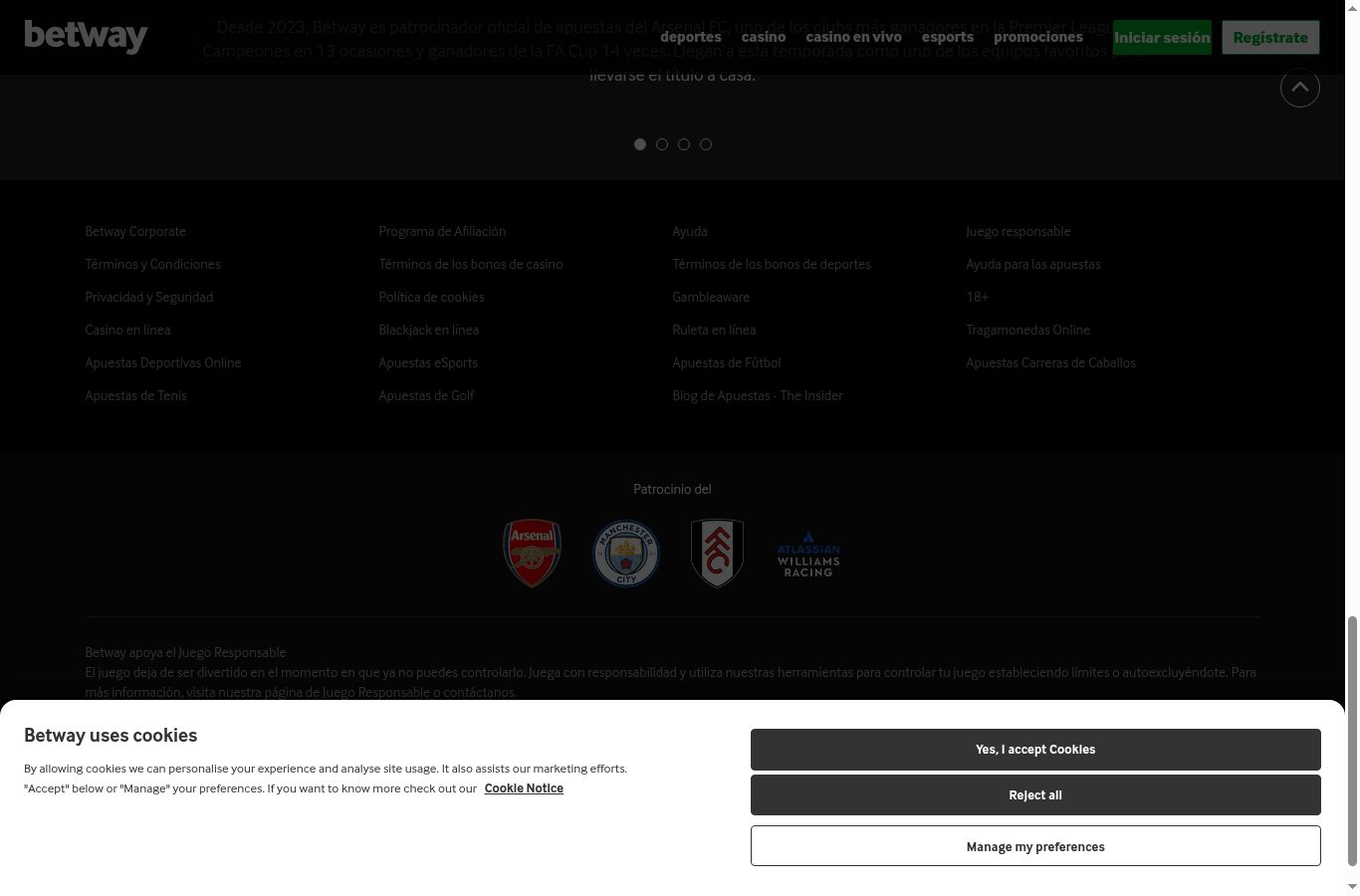Viewport: 1360px width, 896px height.
Task: Open the casino menu item
Action: (x=764, y=37)
